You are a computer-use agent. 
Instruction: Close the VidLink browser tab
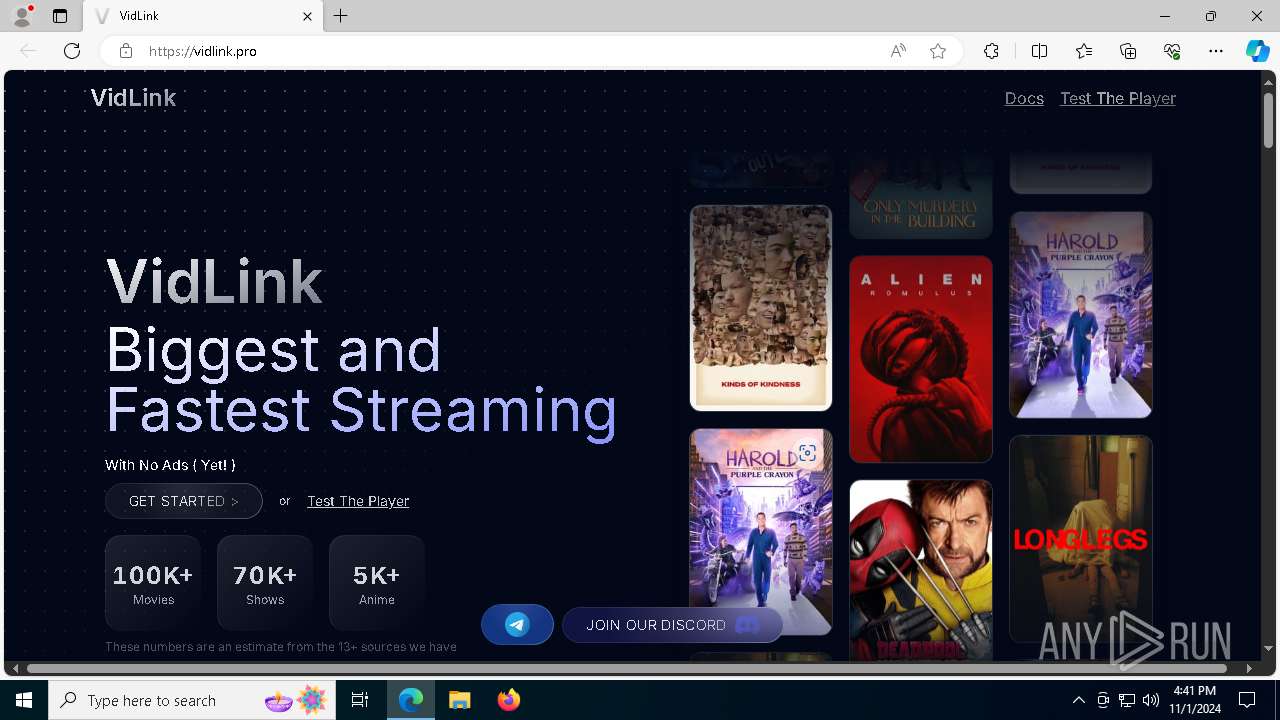click(x=307, y=16)
